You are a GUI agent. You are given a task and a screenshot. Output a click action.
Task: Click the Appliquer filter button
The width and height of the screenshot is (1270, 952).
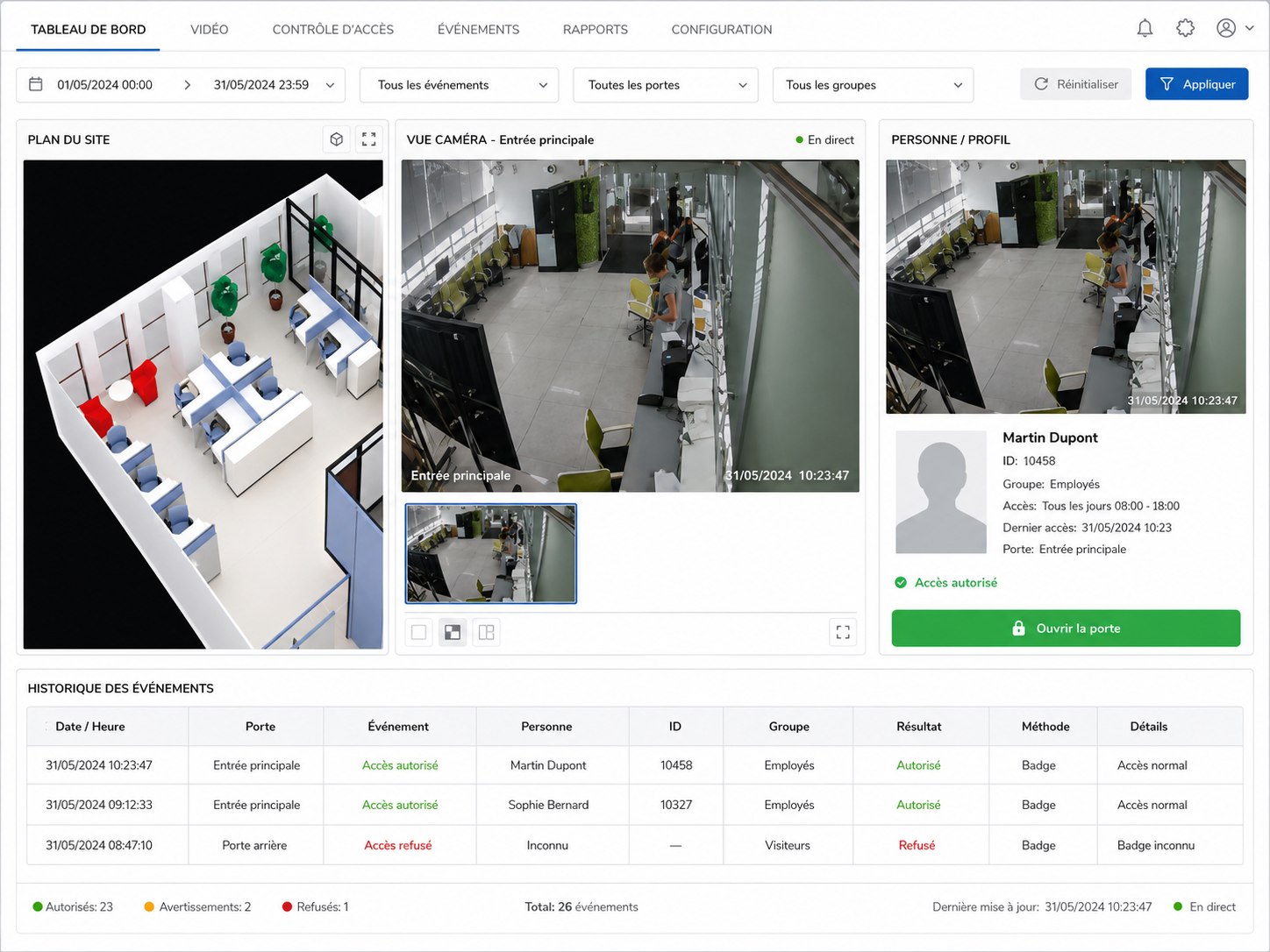(1197, 84)
